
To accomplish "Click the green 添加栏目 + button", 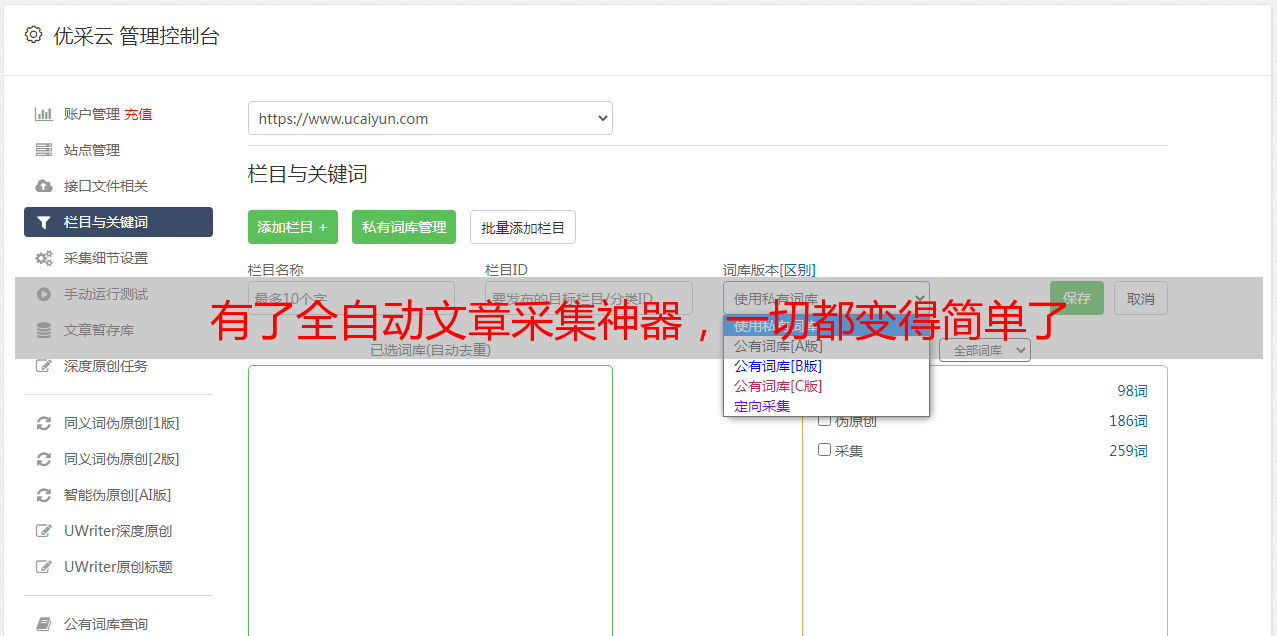I will (x=293, y=227).
